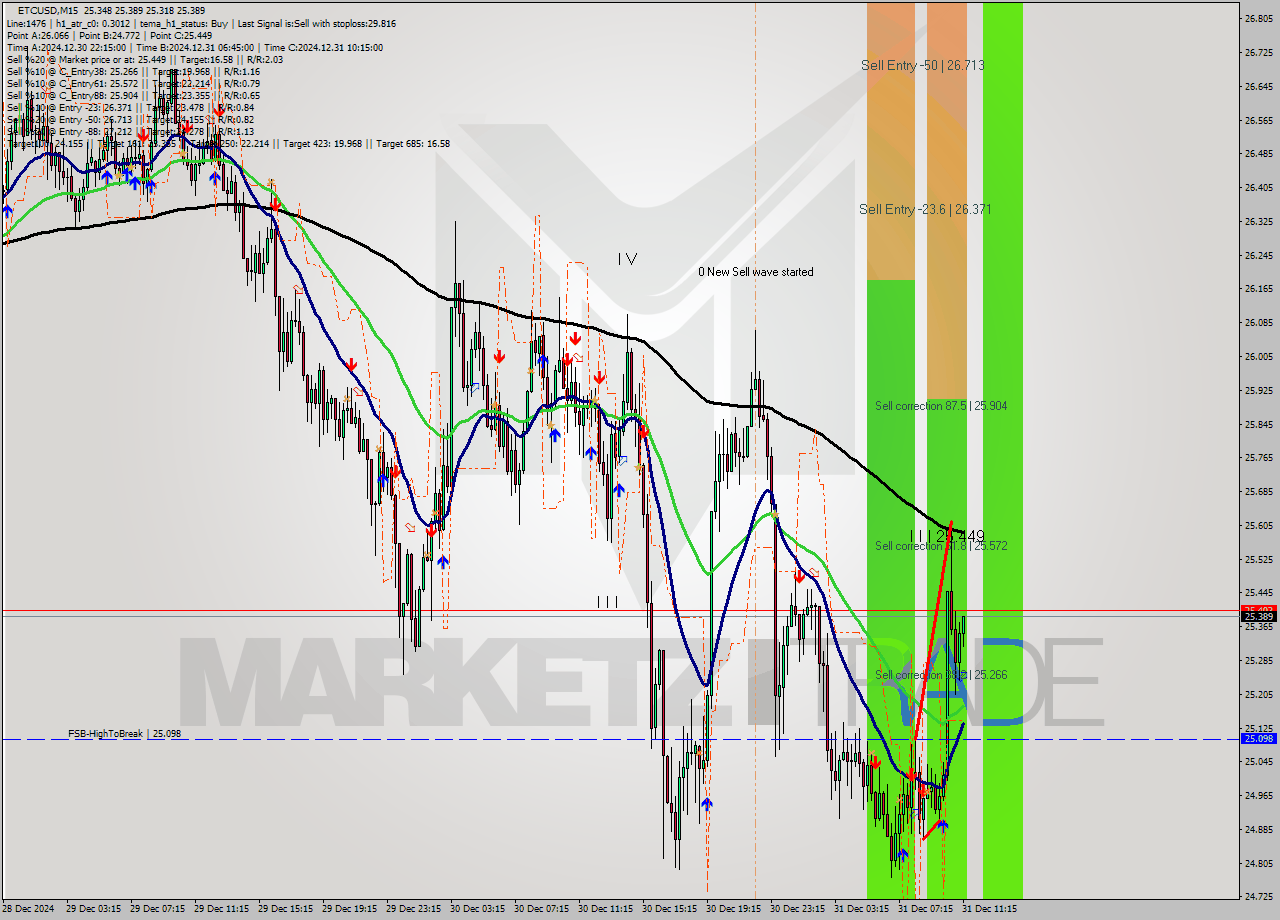Click 24.805 on the price axis
The width and height of the screenshot is (1280, 920).
point(1258,863)
